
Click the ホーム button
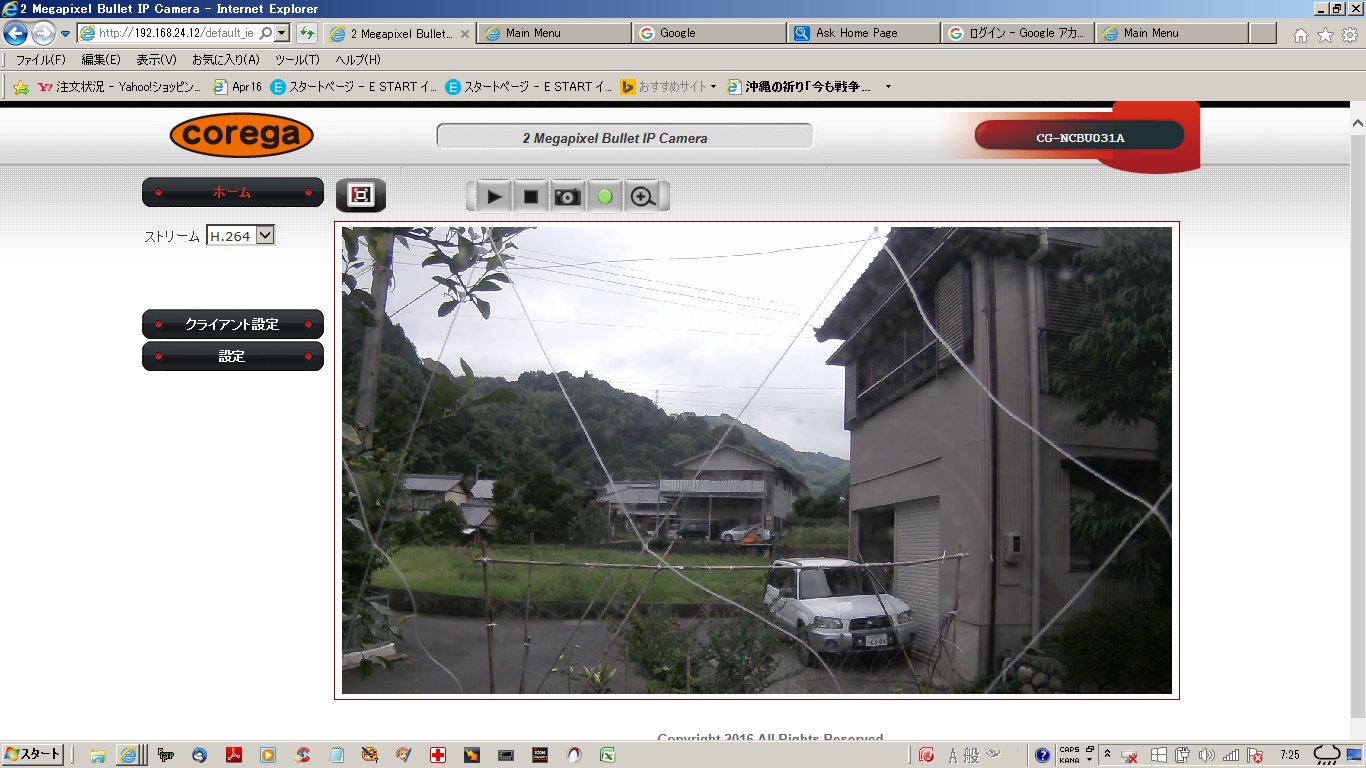click(232, 192)
